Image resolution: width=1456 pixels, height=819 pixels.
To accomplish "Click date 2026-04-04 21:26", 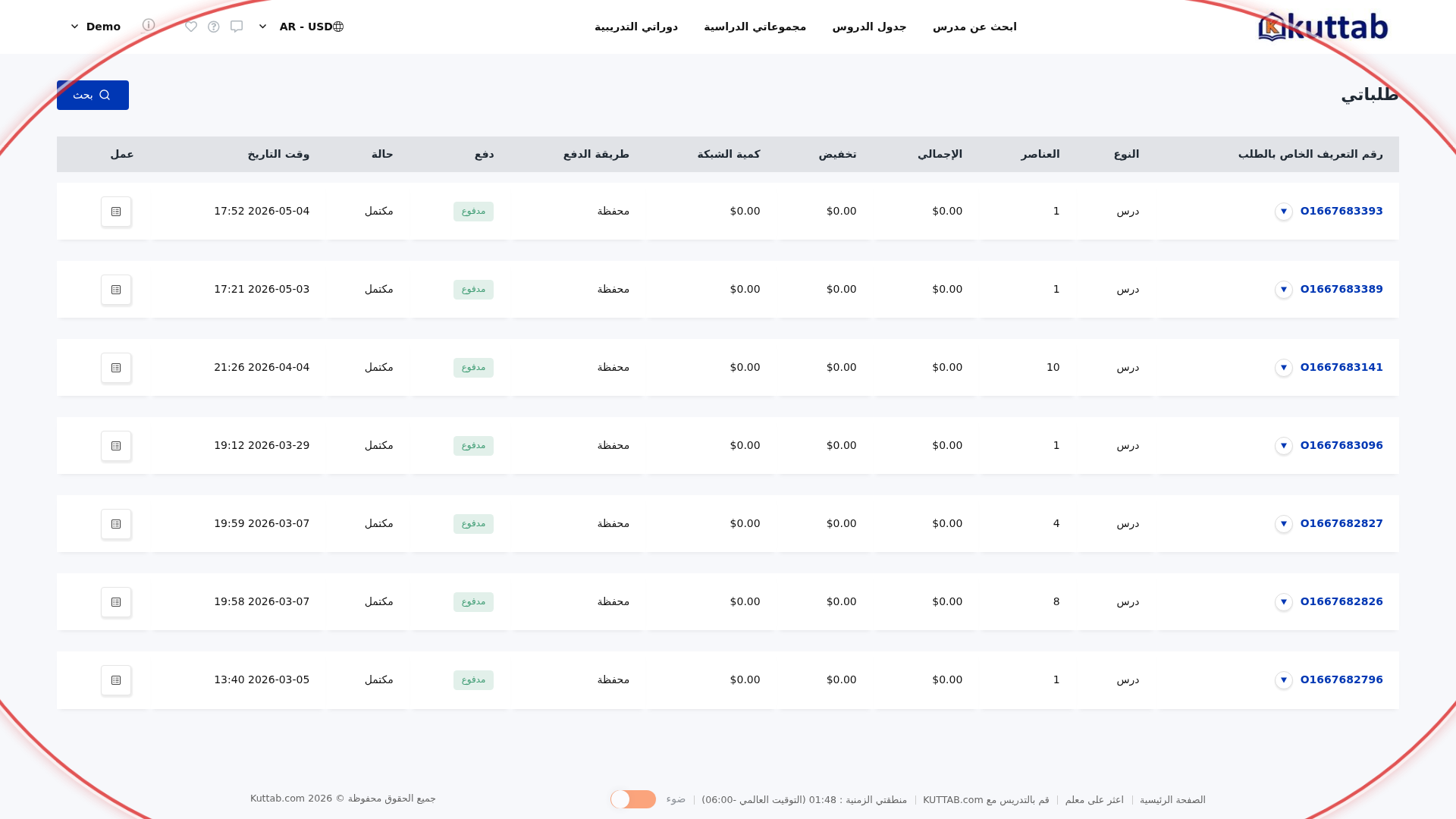I will [x=262, y=367].
